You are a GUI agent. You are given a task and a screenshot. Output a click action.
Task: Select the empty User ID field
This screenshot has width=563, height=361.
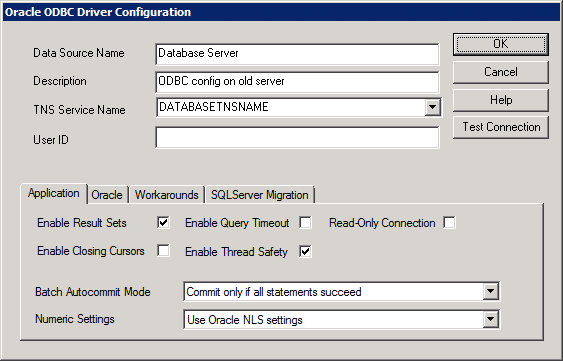(297, 137)
